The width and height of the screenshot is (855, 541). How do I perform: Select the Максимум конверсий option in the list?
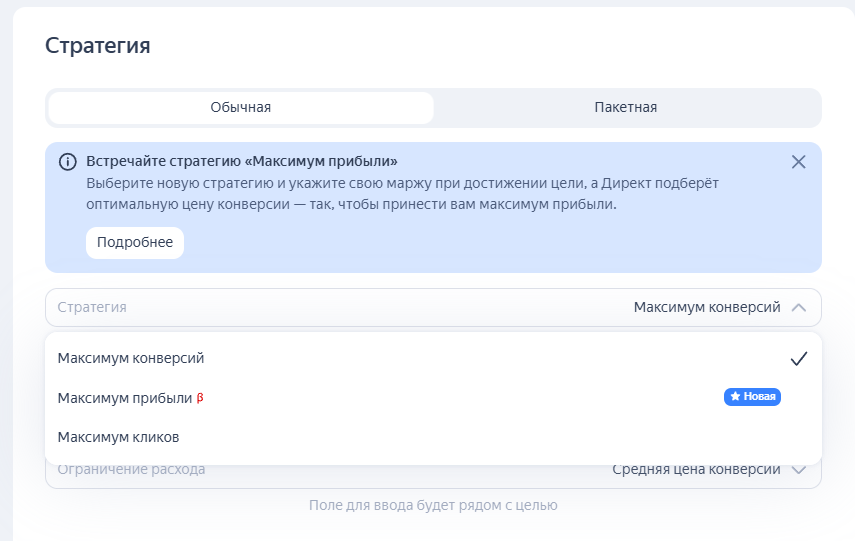(131, 358)
